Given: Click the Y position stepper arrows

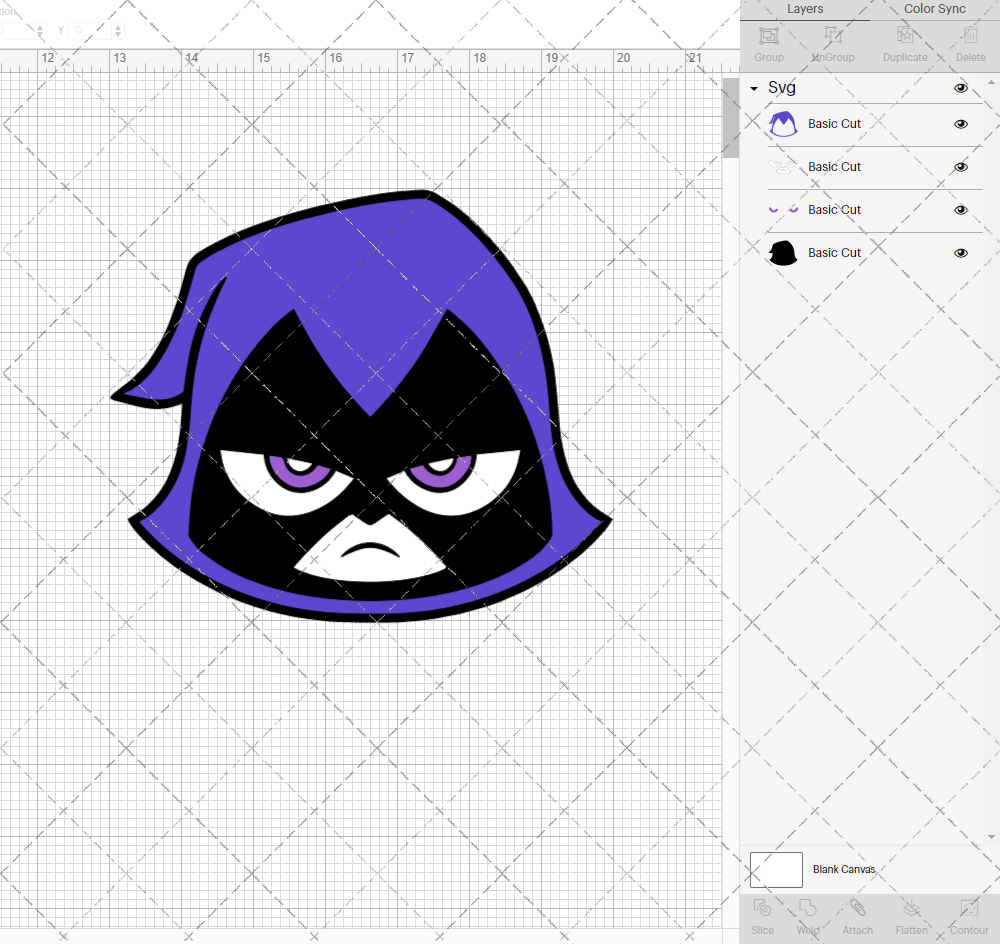Looking at the screenshot, I should coord(118,30).
